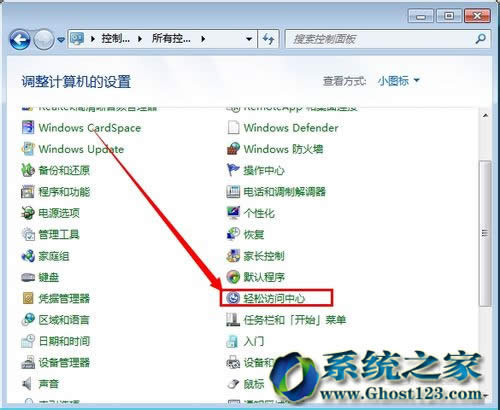Screen dimensions: 500x410
Task: Click the 个性化 icon
Action: [x=233, y=213]
